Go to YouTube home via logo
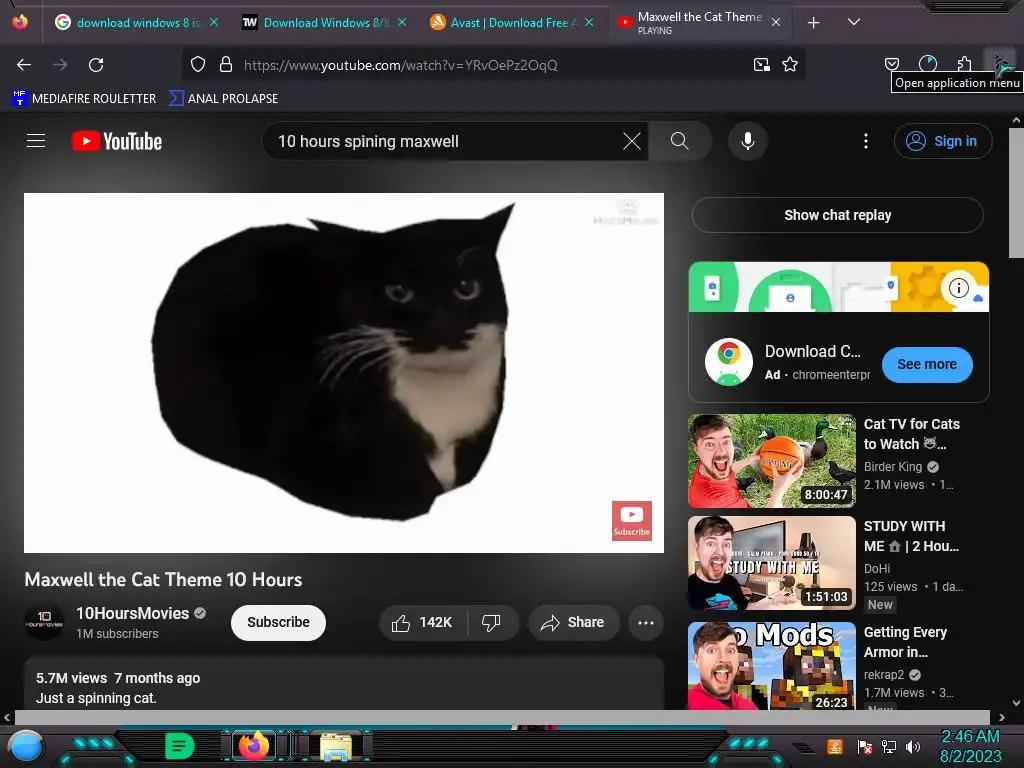Screen dimensions: 1024x768 [117, 141]
